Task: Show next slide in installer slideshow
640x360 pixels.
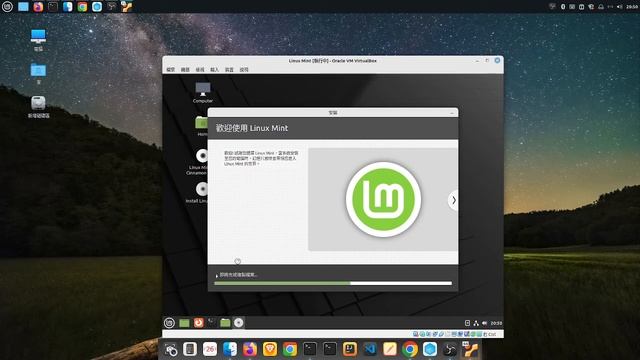Action: click(x=453, y=200)
